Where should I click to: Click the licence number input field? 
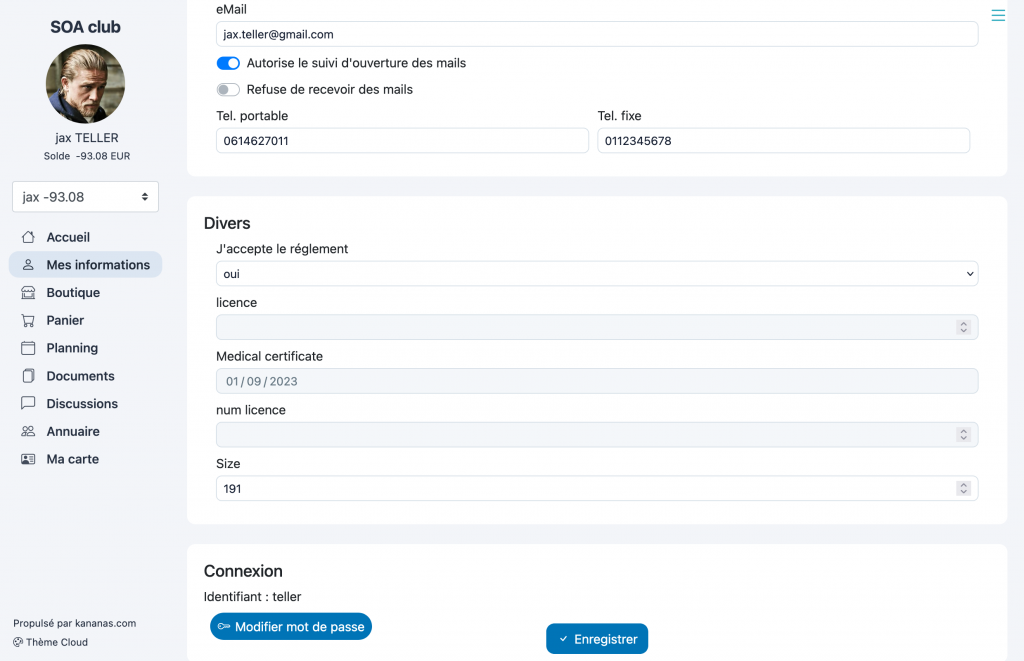tap(597, 327)
